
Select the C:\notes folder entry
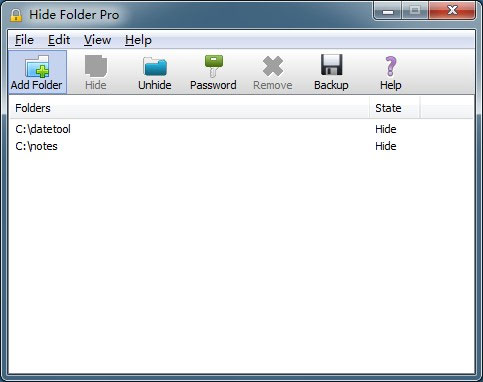pyautogui.click(x=36, y=146)
